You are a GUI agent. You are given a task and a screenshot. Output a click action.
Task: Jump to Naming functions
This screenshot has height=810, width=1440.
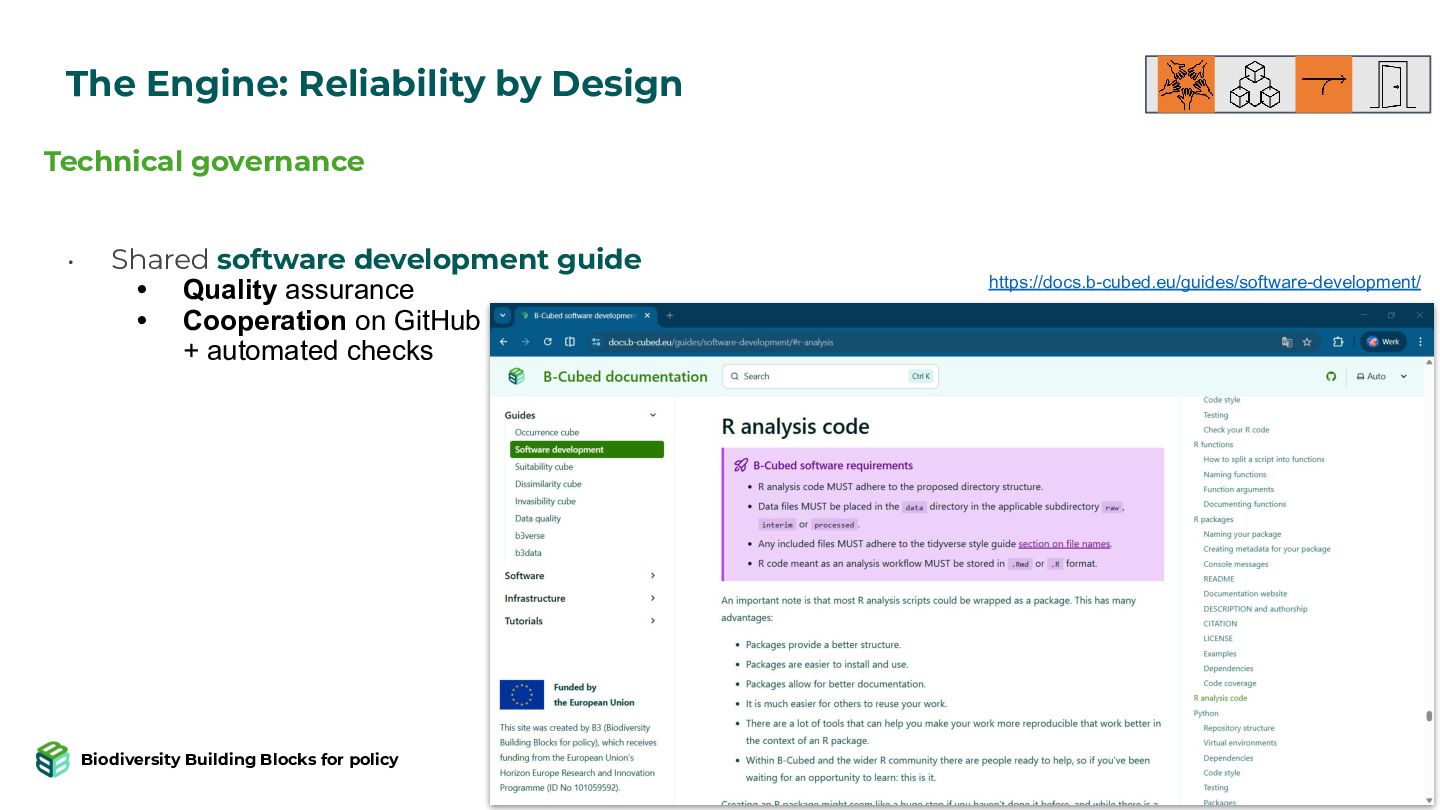pos(1235,475)
